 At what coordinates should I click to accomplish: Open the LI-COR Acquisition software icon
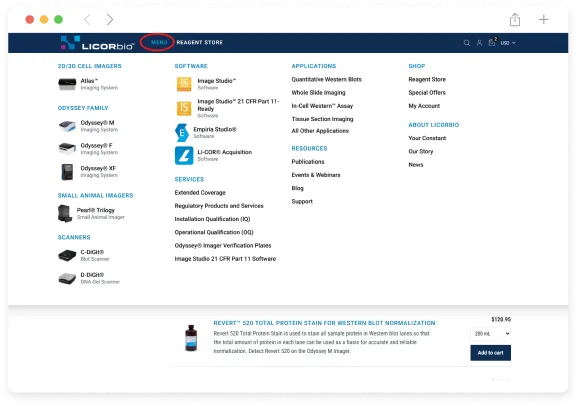pos(184,156)
